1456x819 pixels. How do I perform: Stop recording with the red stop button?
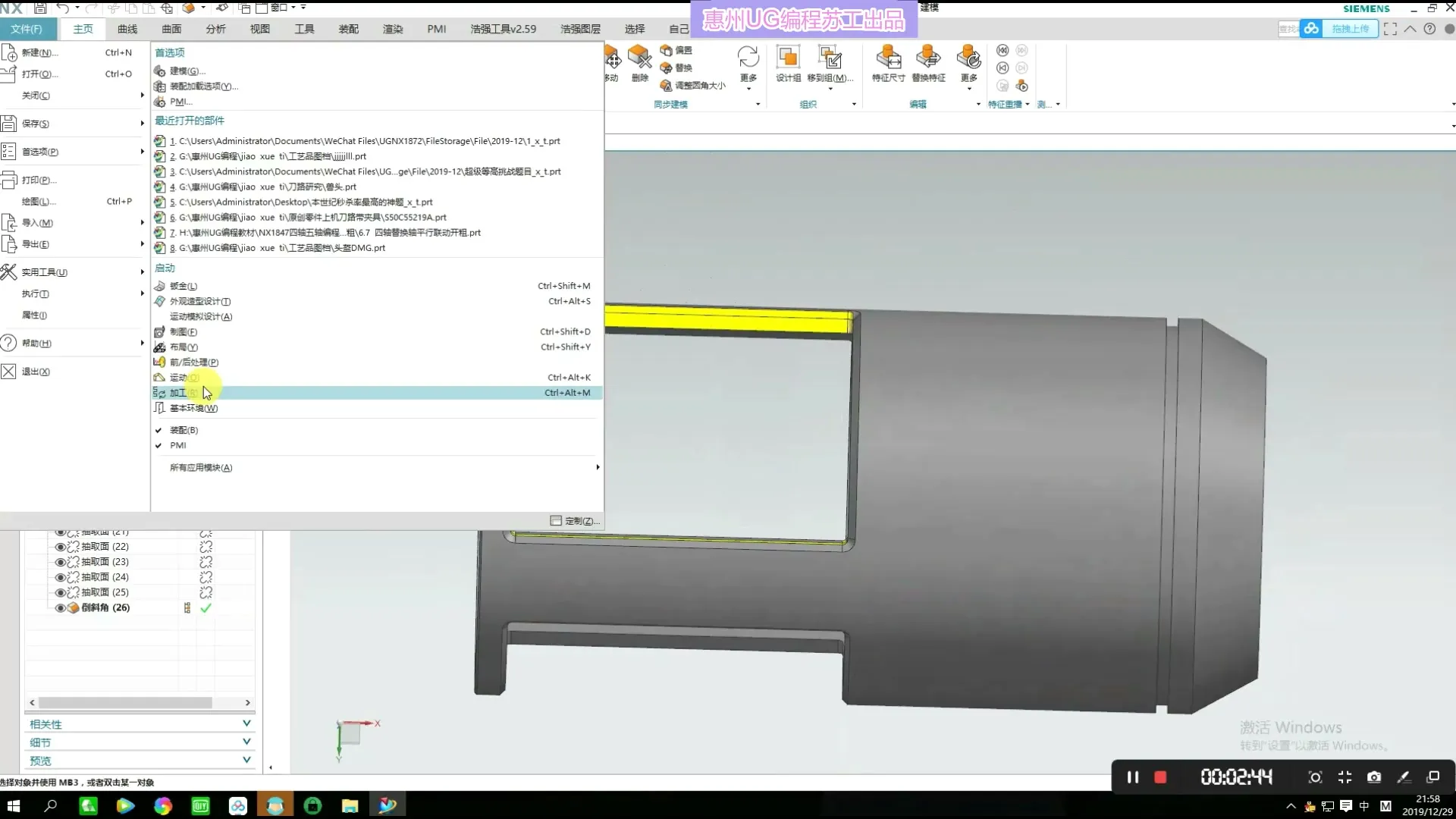(1160, 777)
